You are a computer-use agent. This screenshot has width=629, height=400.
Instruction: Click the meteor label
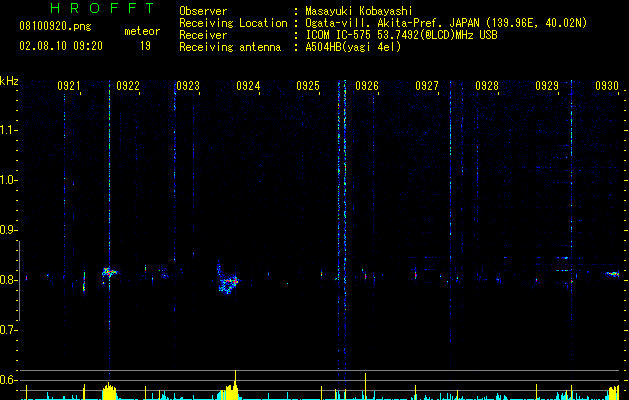pos(142,31)
